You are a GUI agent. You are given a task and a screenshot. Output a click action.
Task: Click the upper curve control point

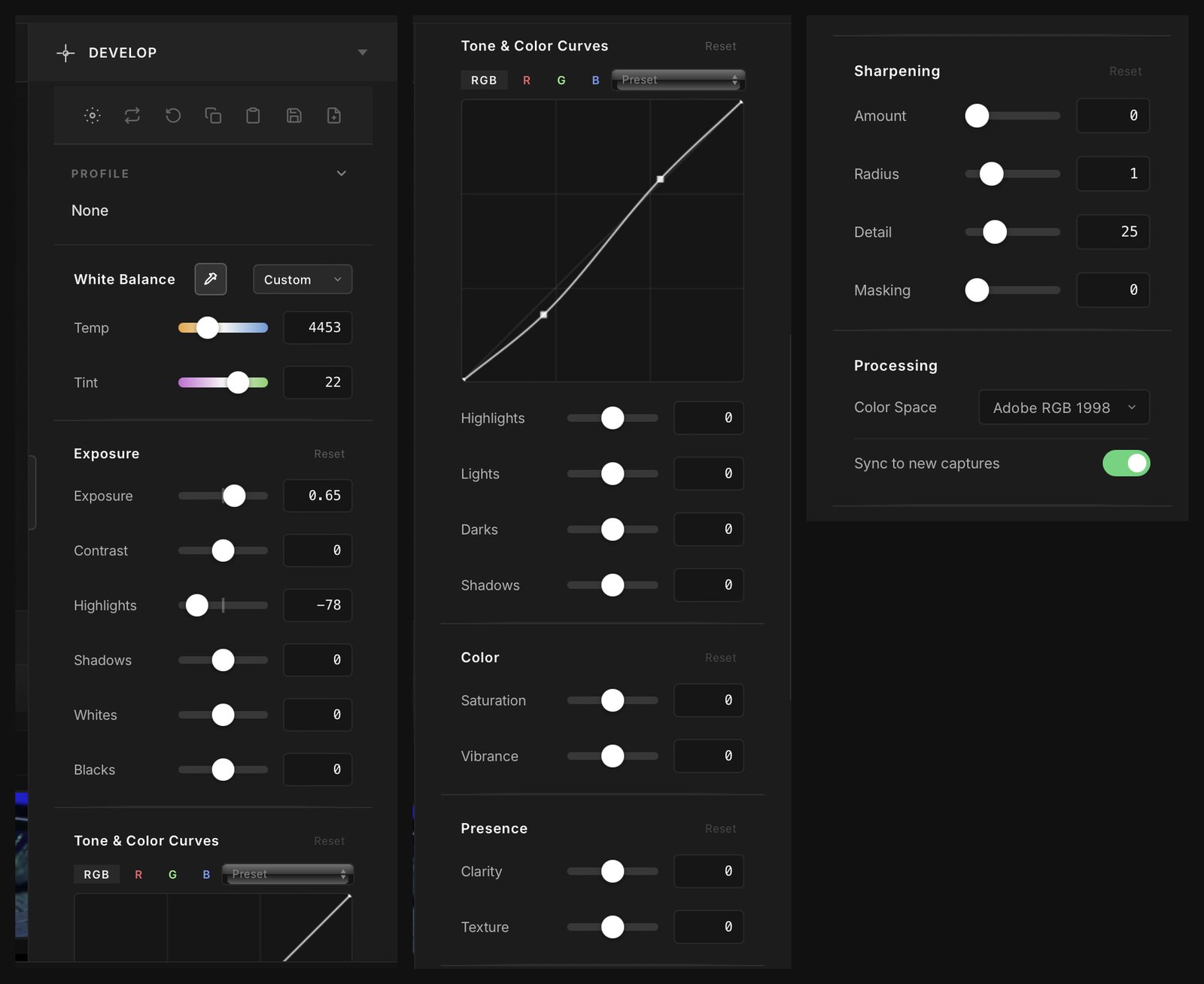pos(660,179)
